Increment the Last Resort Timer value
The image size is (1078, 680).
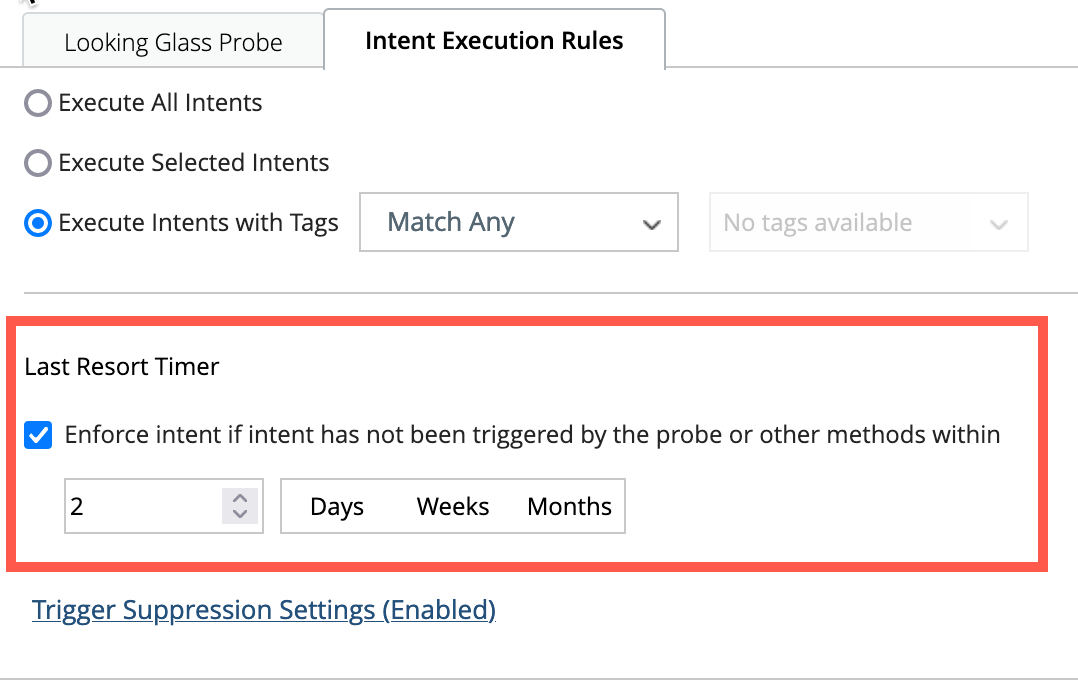(x=239, y=498)
